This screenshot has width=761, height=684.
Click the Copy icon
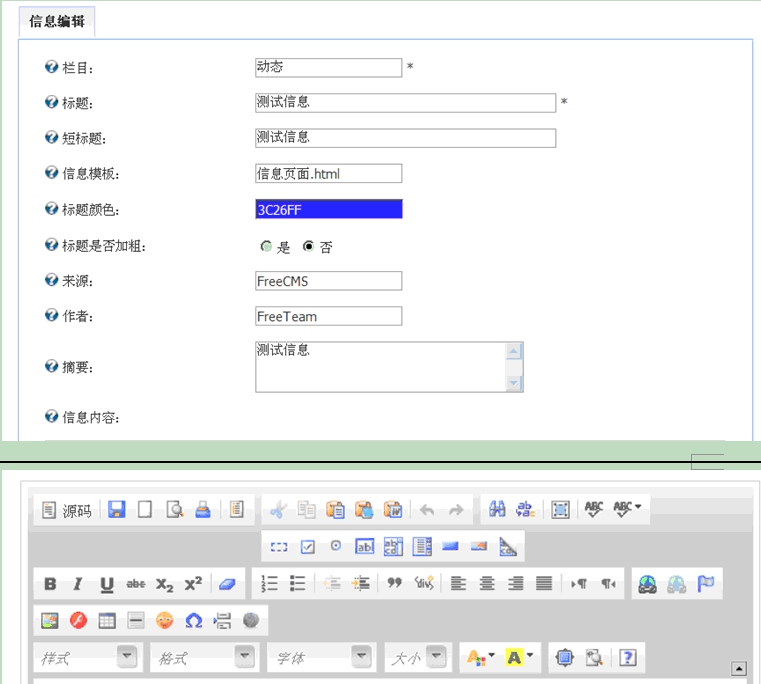[307, 510]
